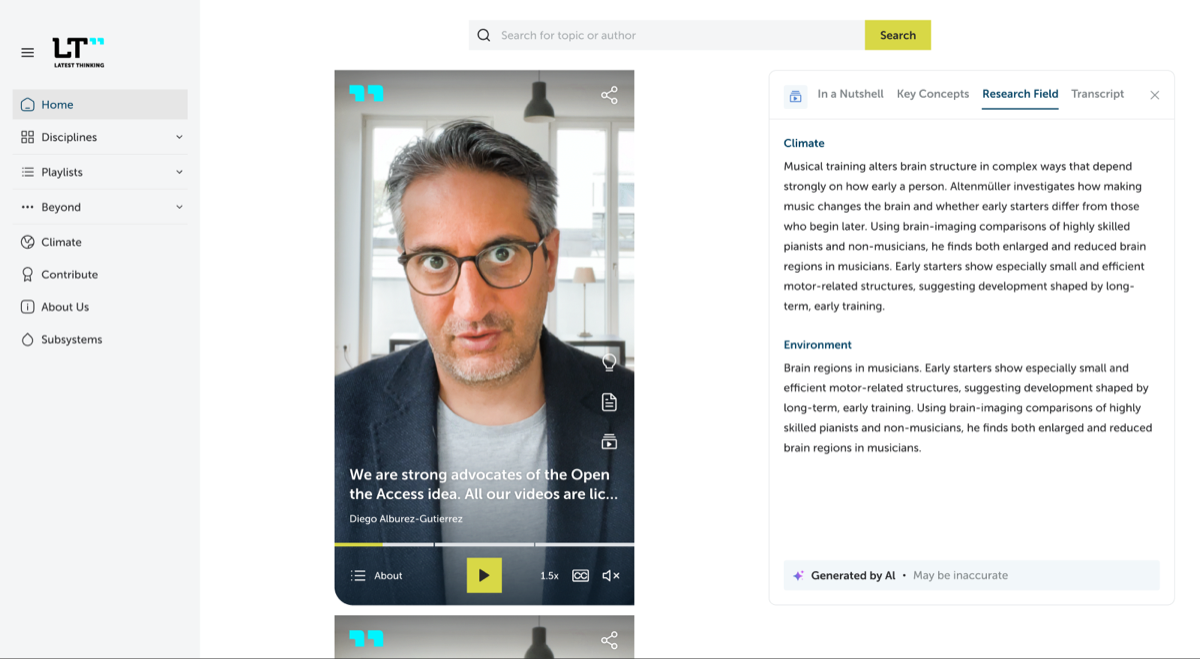The height and width of the screenshot is (659, 1200).
Task: Open the document icon on video
Action: pyautogui.click(x=609, y=402)
